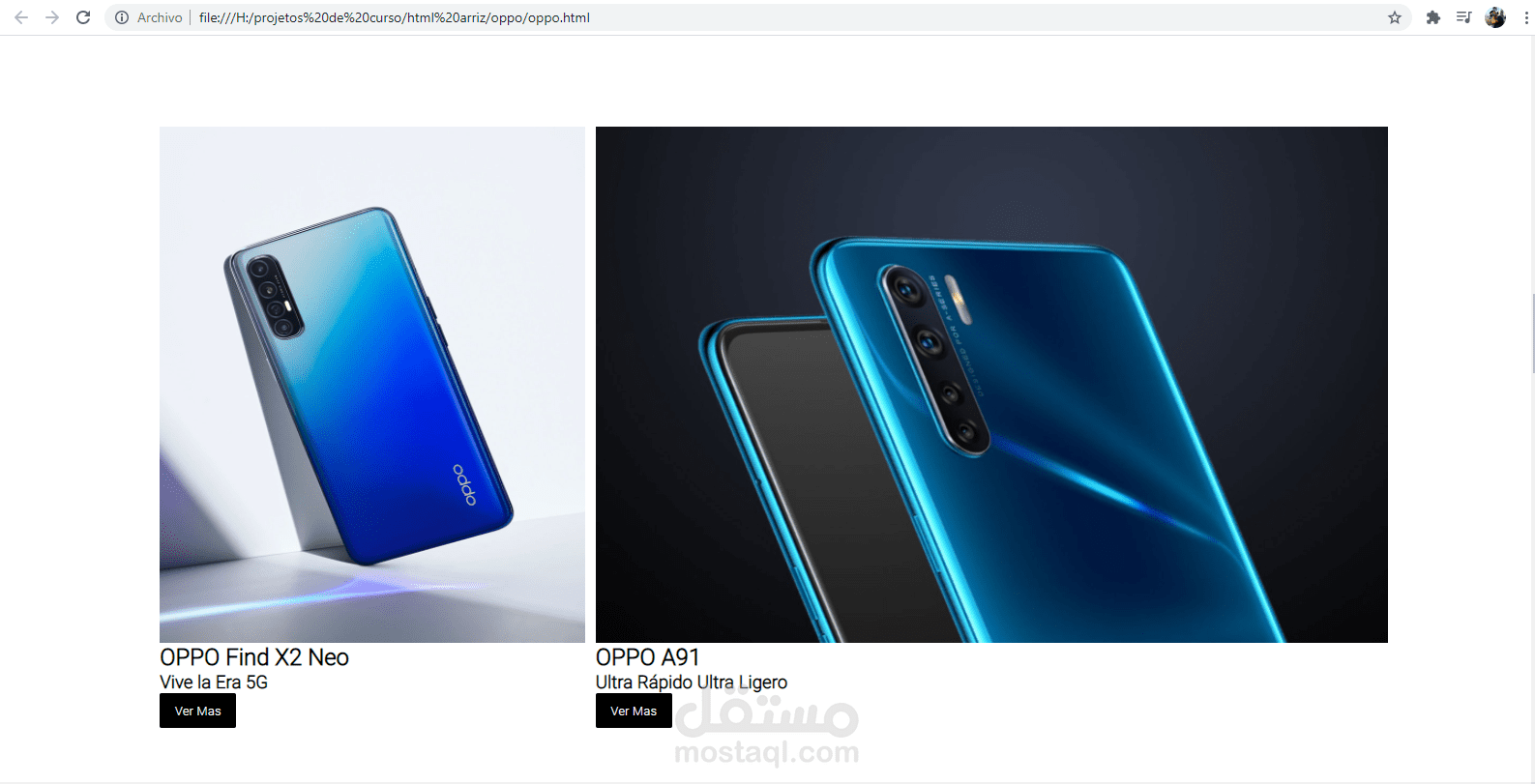This screenshot has height=784, width=1535.
Task: Open the user profile avatar
Action: click(x=1495, y=17)
